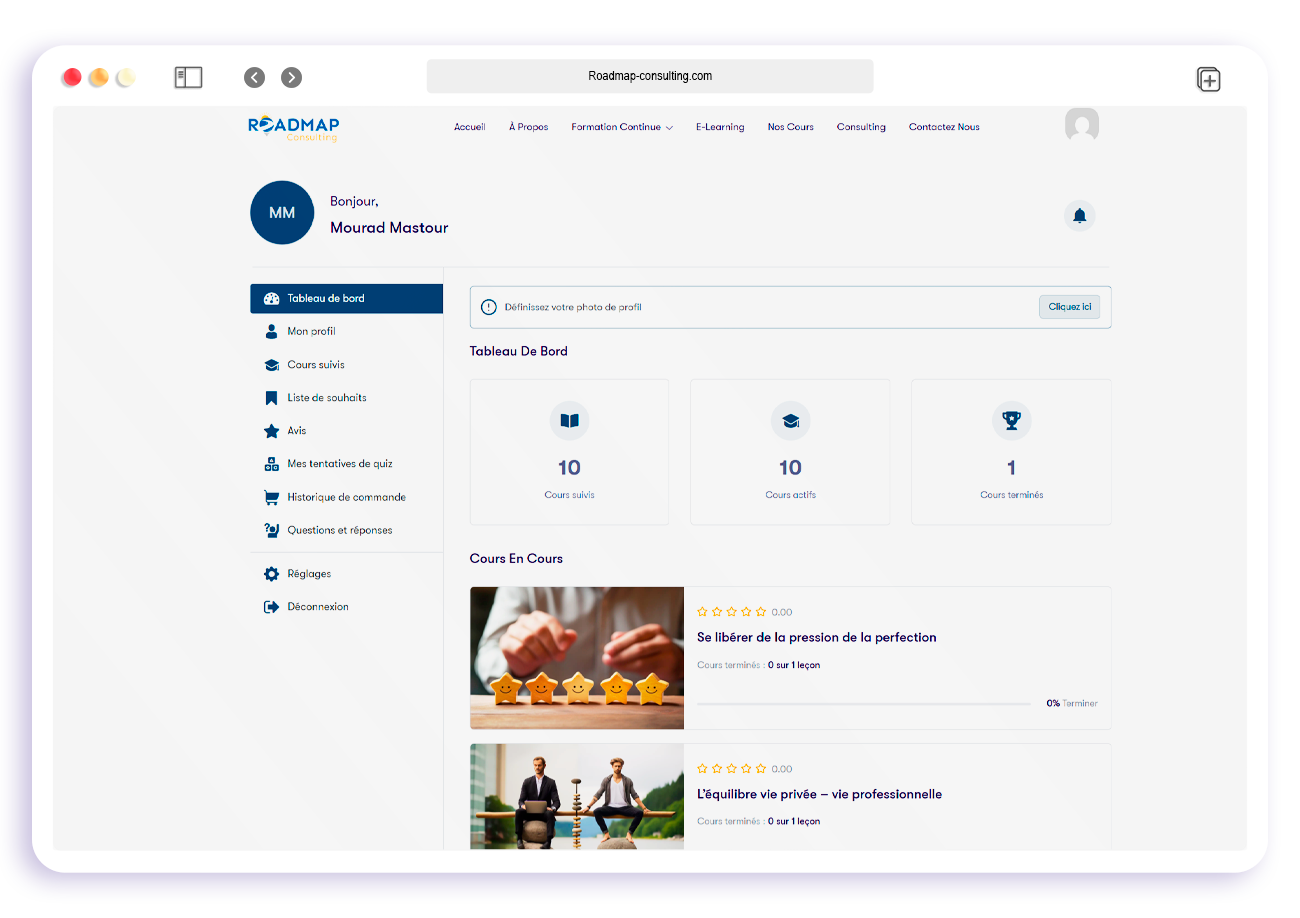Click the graduation cap above Cours actifs
The width and height of the screenshot is (1300, 918).
[790, 421]
